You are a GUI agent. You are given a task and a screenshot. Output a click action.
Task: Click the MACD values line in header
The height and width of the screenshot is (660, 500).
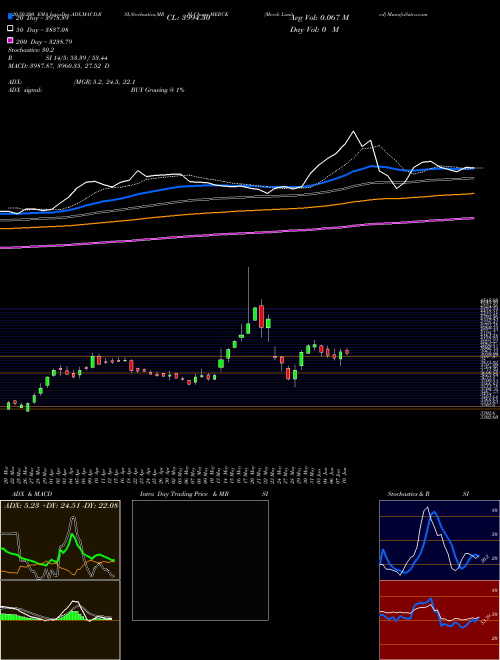coord(59,66)
